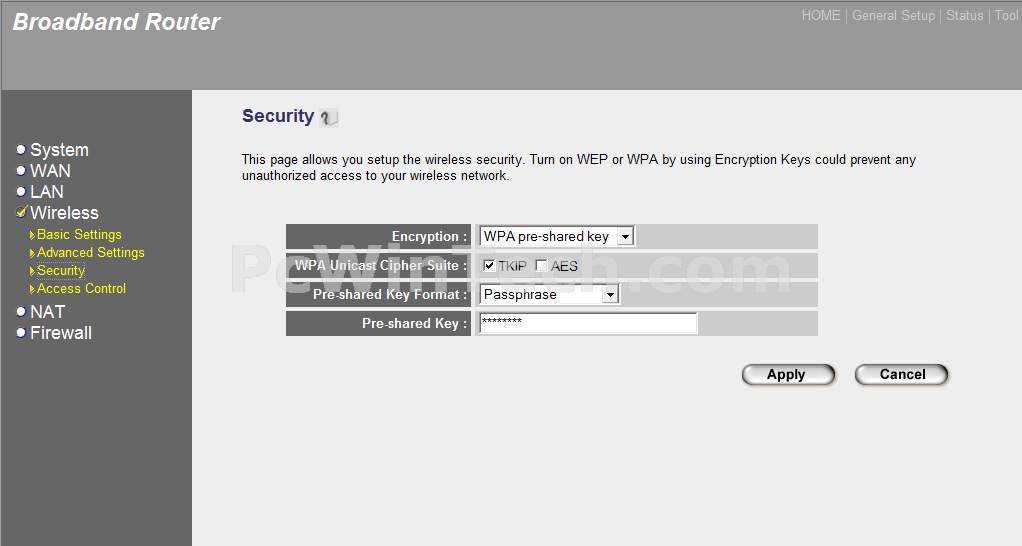Click the arrow icon beside Basic Settings

pos(32,235)
